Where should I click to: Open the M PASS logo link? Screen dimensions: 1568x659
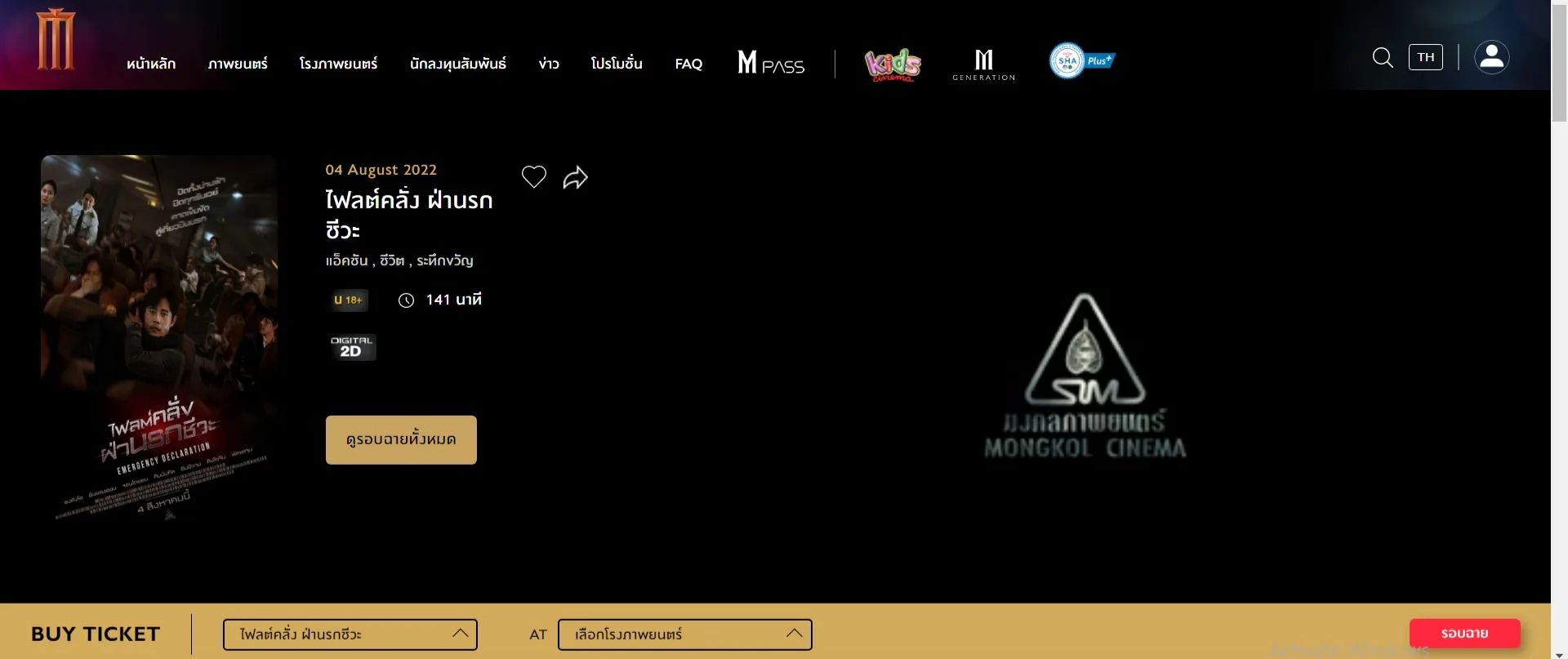pyautogui.click(x=771, y=62)
